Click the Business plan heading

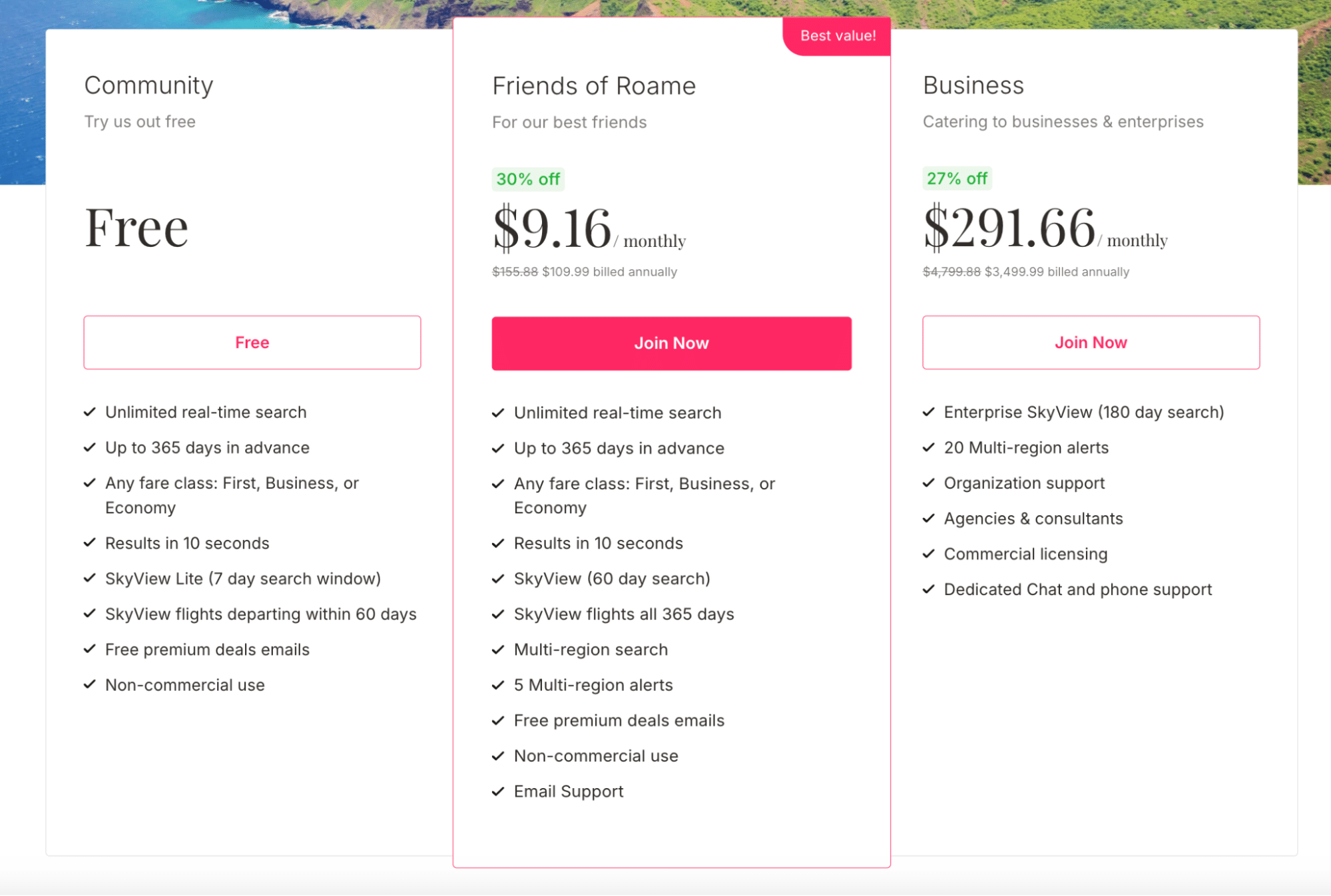(x=973, y=85)
